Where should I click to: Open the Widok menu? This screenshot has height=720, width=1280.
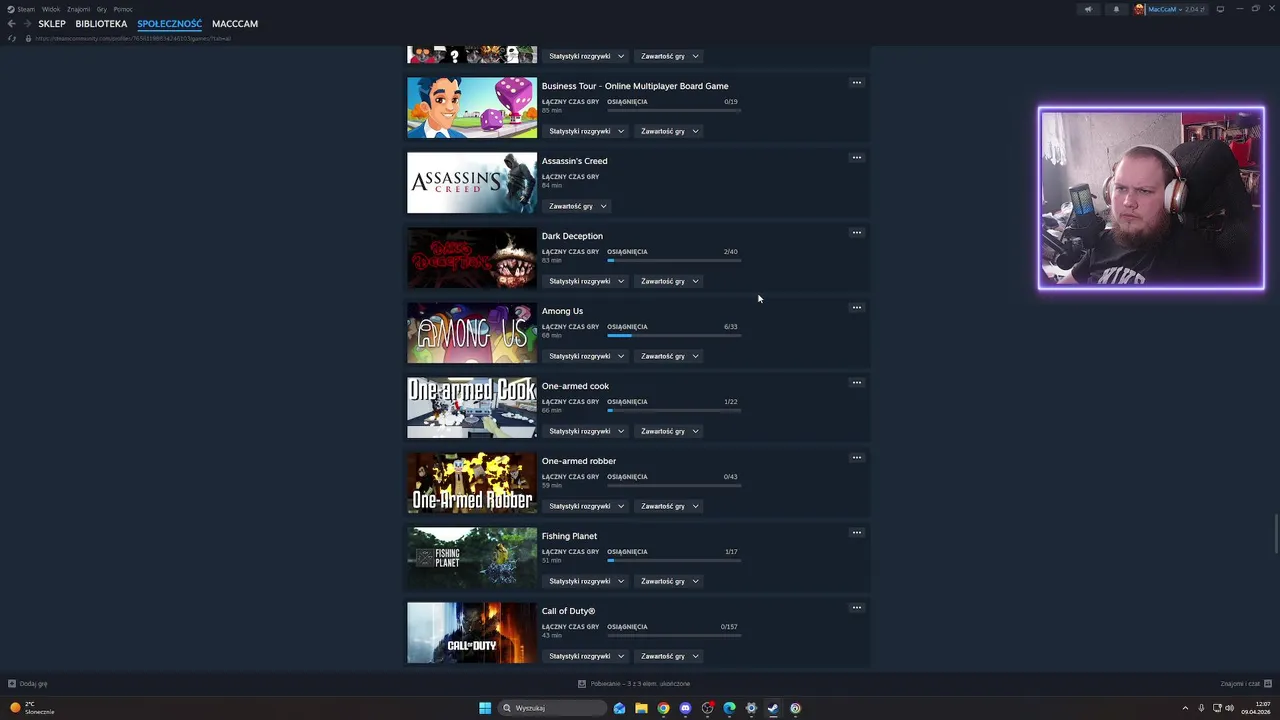click(51, 9)
